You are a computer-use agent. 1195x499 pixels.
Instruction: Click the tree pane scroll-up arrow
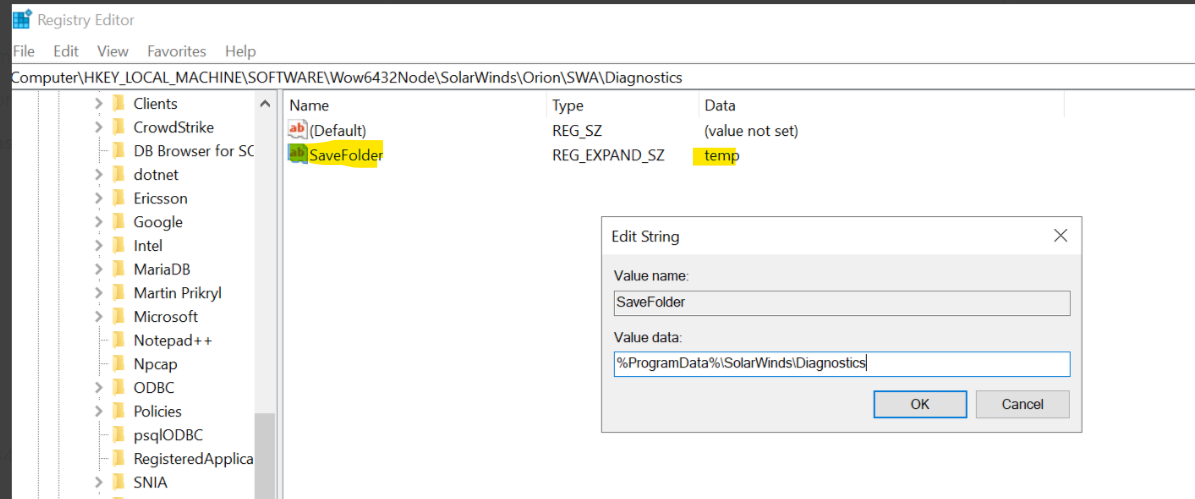pyautogui.click(x=264, y=104)
